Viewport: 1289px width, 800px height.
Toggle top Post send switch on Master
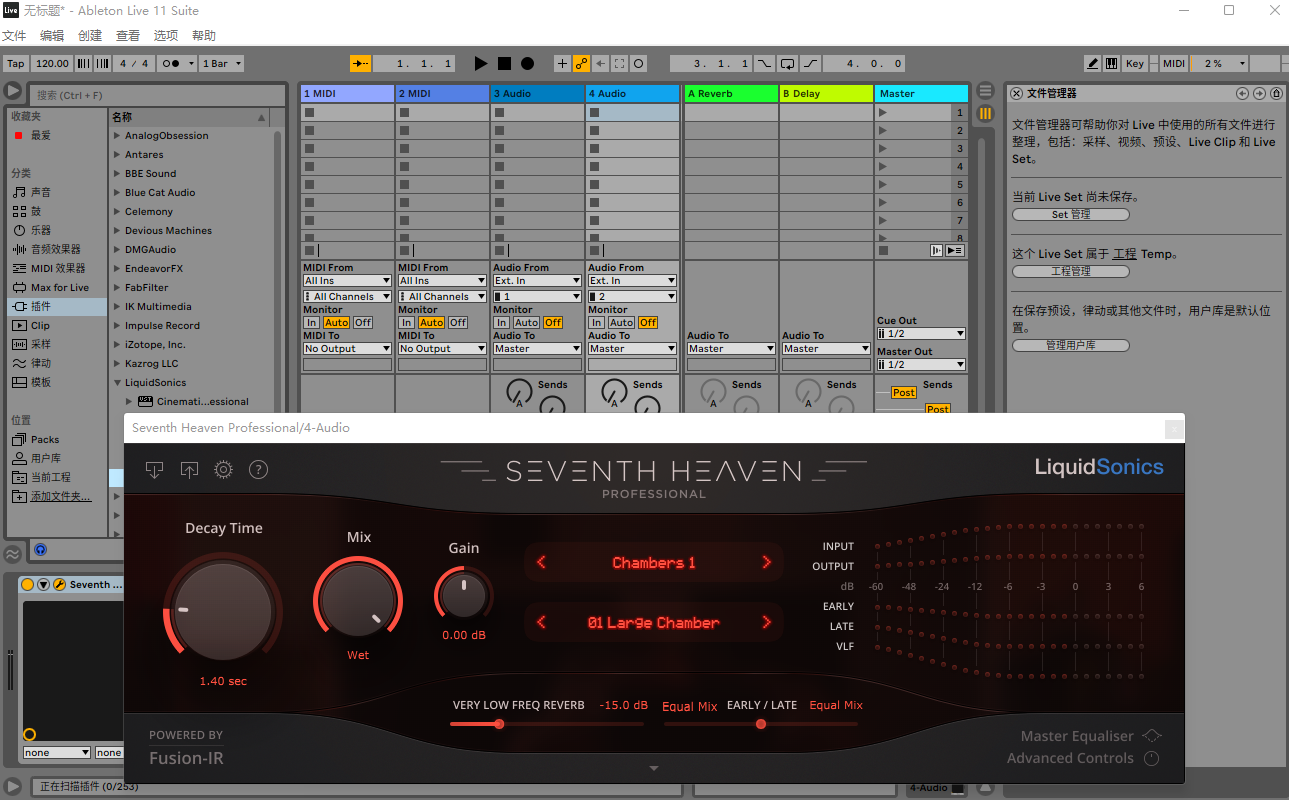tap(904, 393)
